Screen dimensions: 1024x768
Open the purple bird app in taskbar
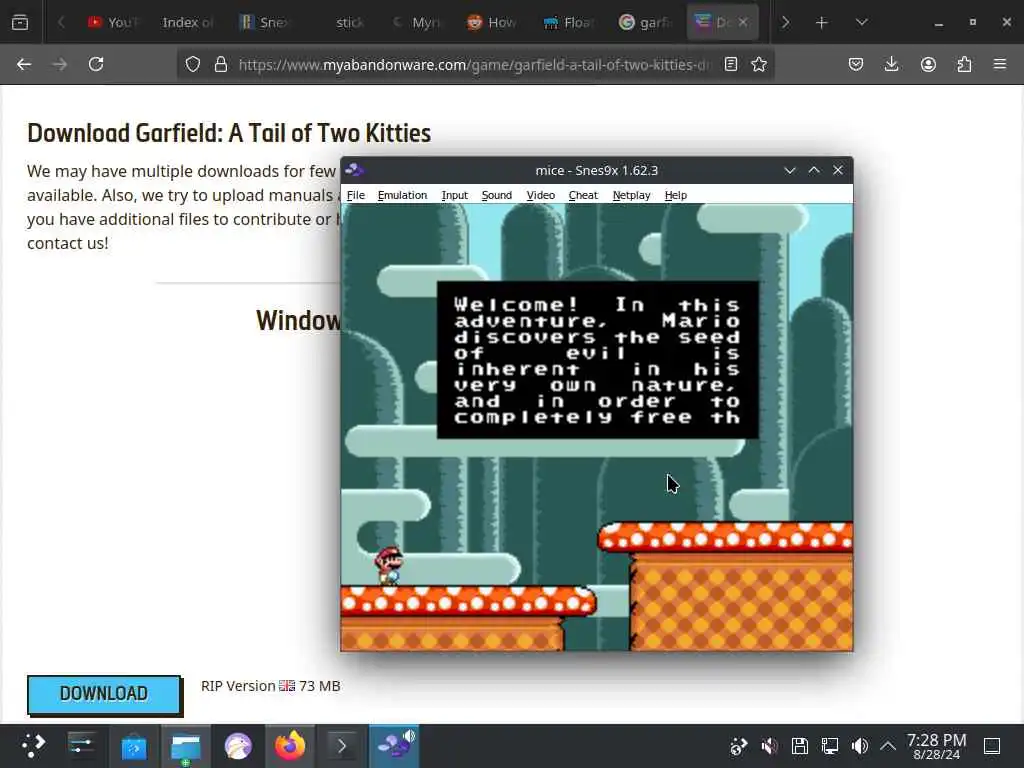click(238, 746)
